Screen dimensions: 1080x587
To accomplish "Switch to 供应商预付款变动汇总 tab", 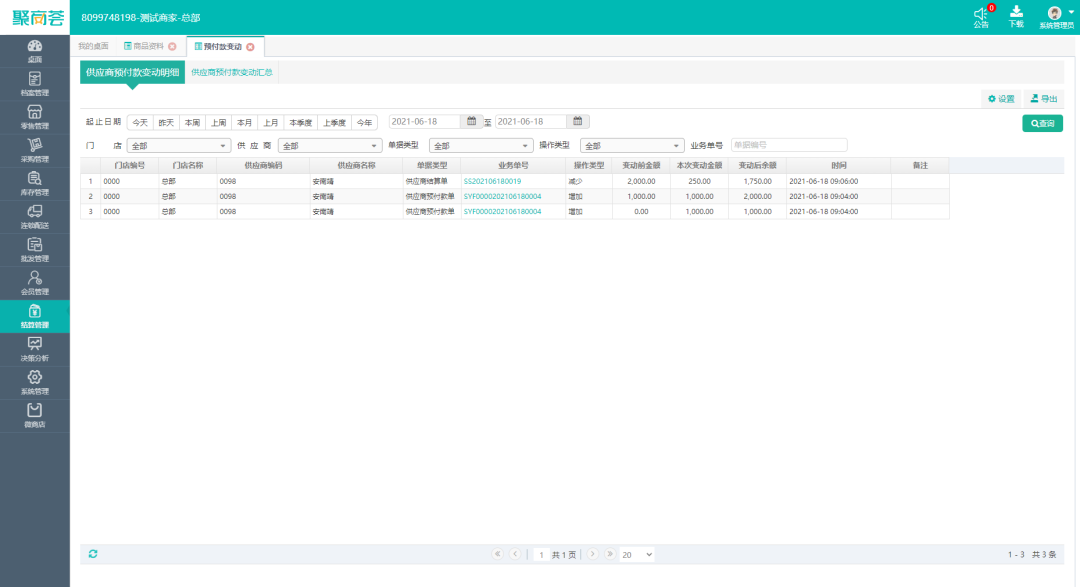I will [232, 72].
